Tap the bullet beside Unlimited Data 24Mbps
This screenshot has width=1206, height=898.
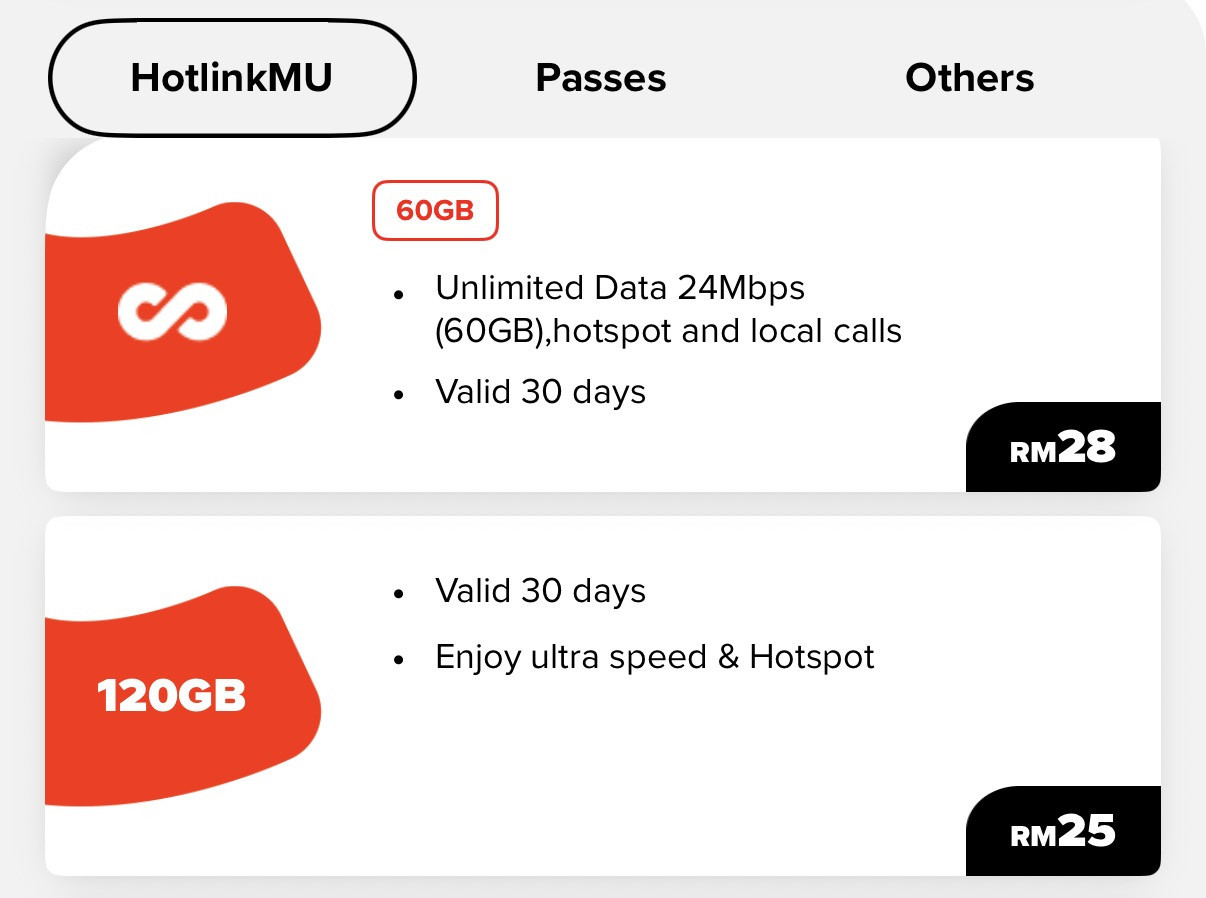pos(399,295)
